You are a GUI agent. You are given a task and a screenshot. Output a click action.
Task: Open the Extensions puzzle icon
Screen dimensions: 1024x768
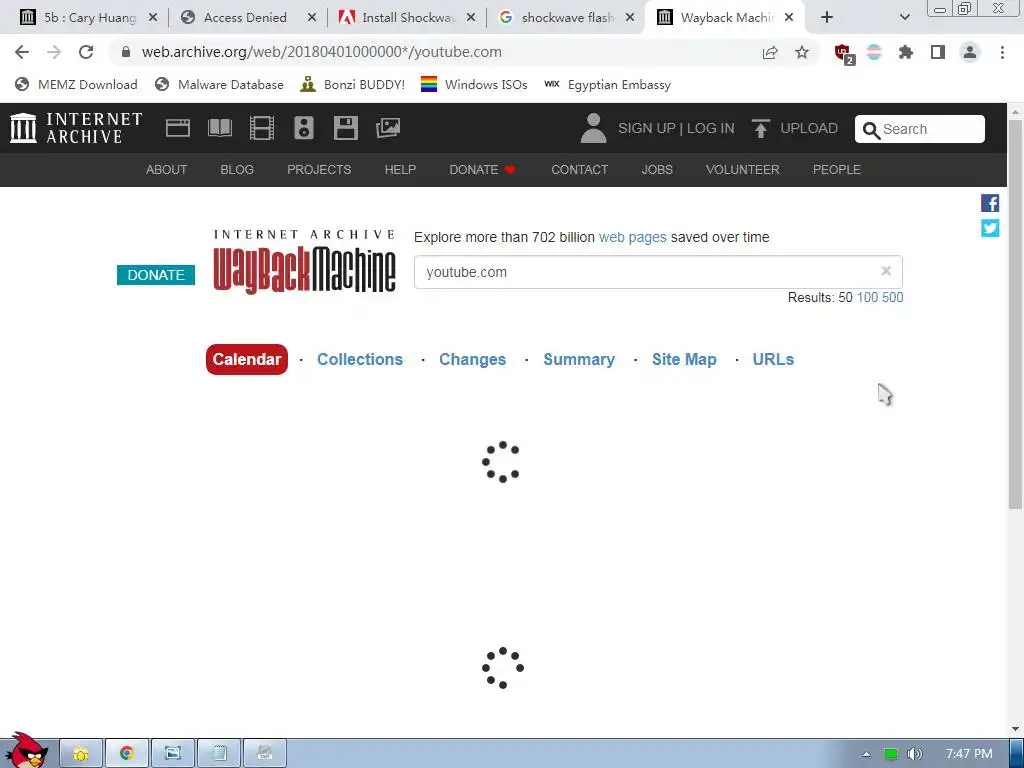pyautogui.click(x=906, y=52)
